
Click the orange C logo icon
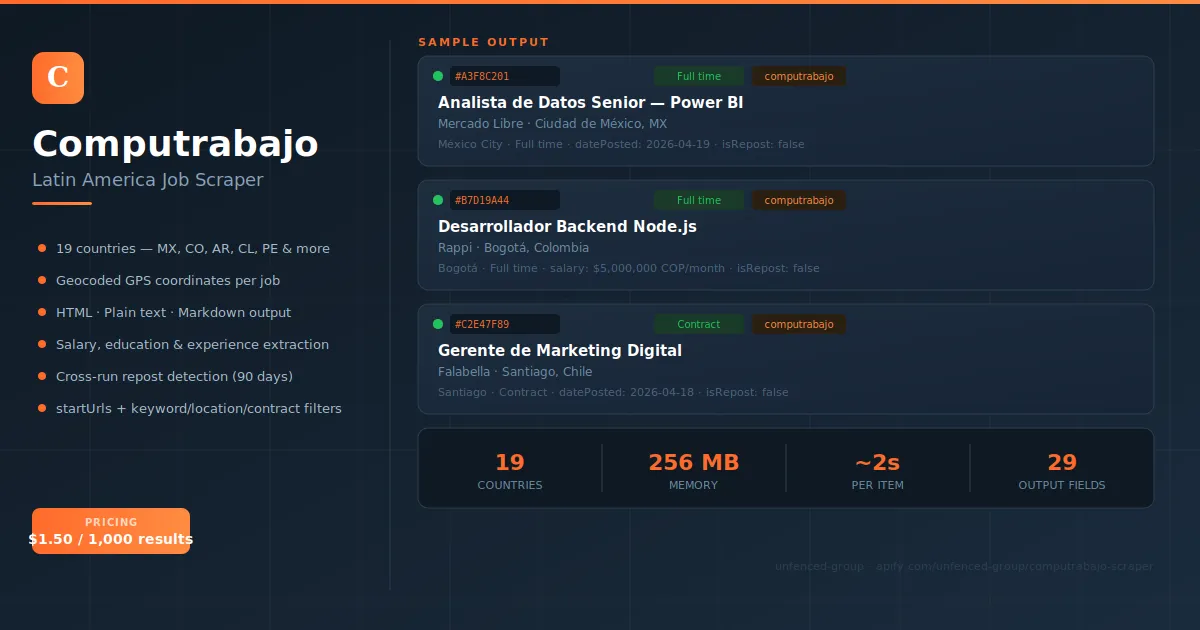pos(58,78)
